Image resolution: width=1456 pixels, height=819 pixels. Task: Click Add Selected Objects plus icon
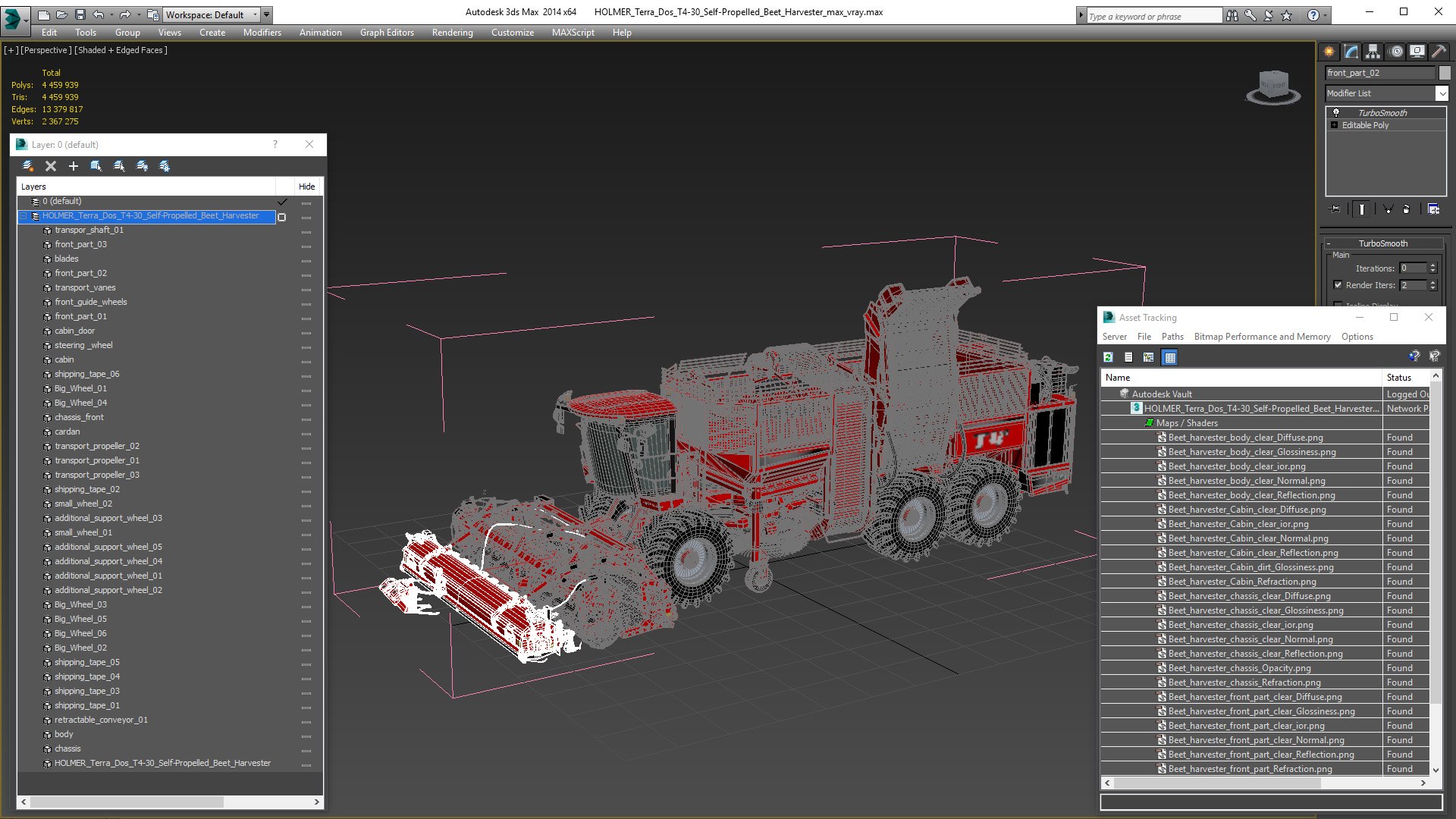pos(74,166)
